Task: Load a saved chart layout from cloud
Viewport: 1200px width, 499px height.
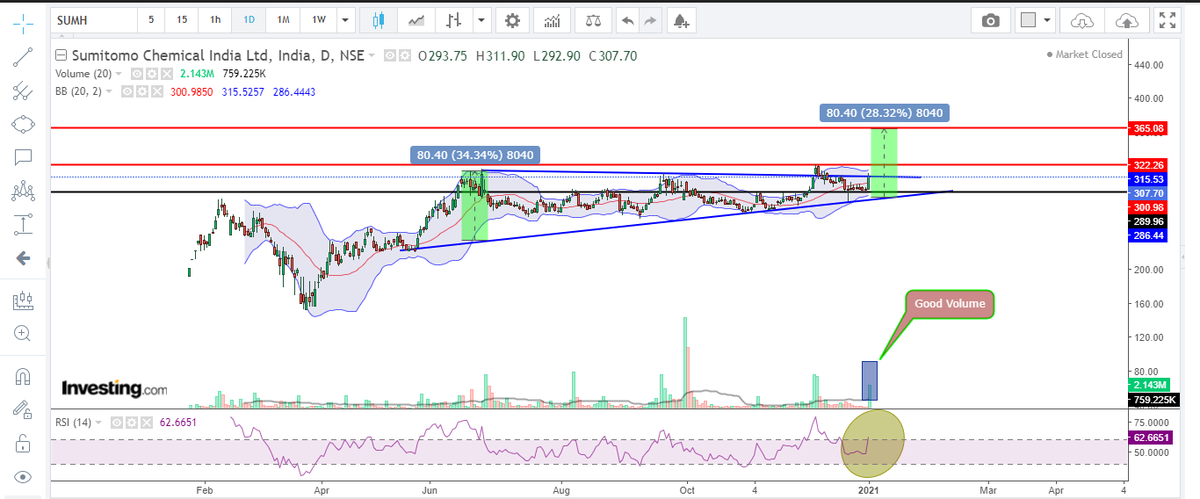Action: (1083, 20)
